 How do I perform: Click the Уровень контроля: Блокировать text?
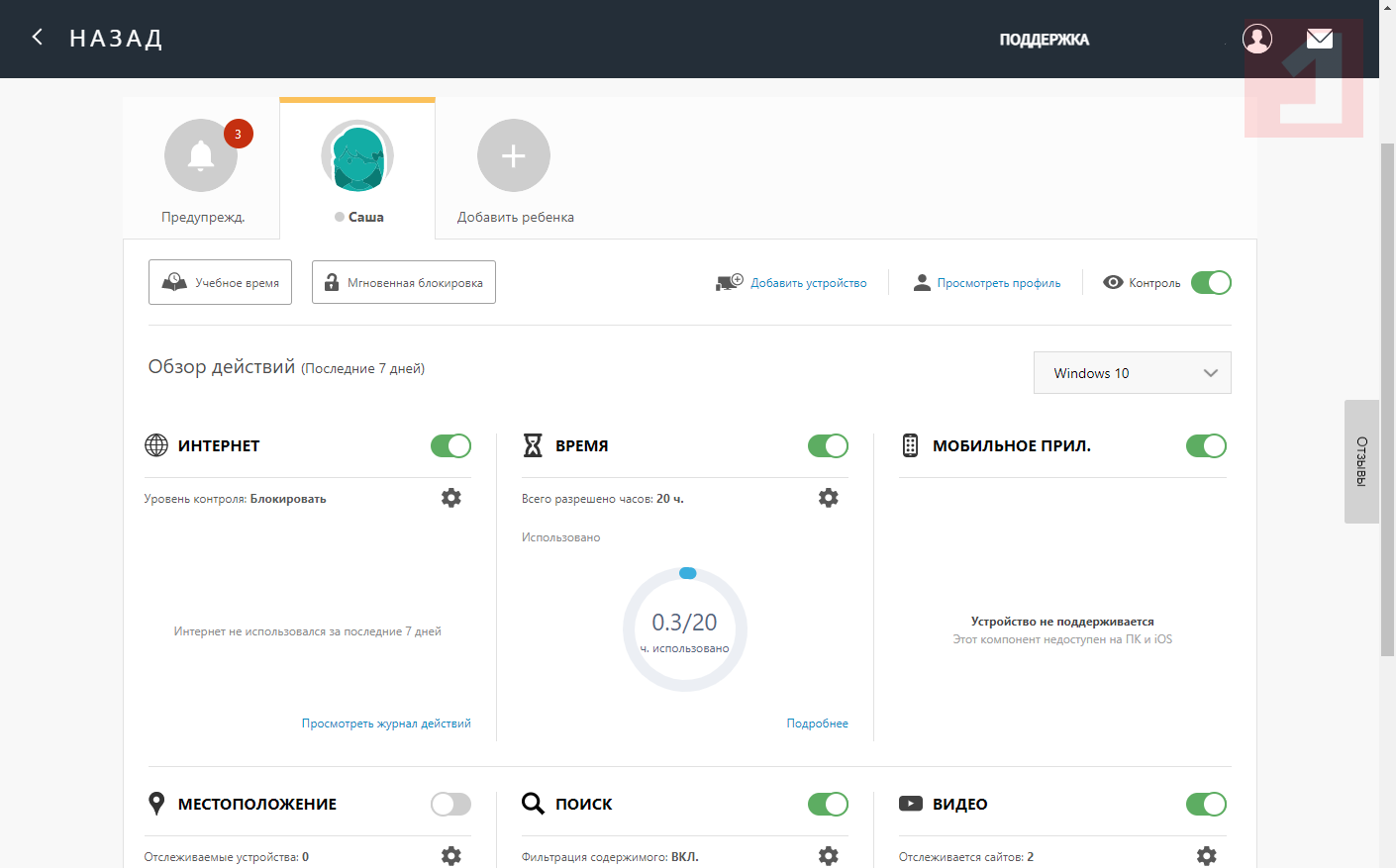[236, 499]
